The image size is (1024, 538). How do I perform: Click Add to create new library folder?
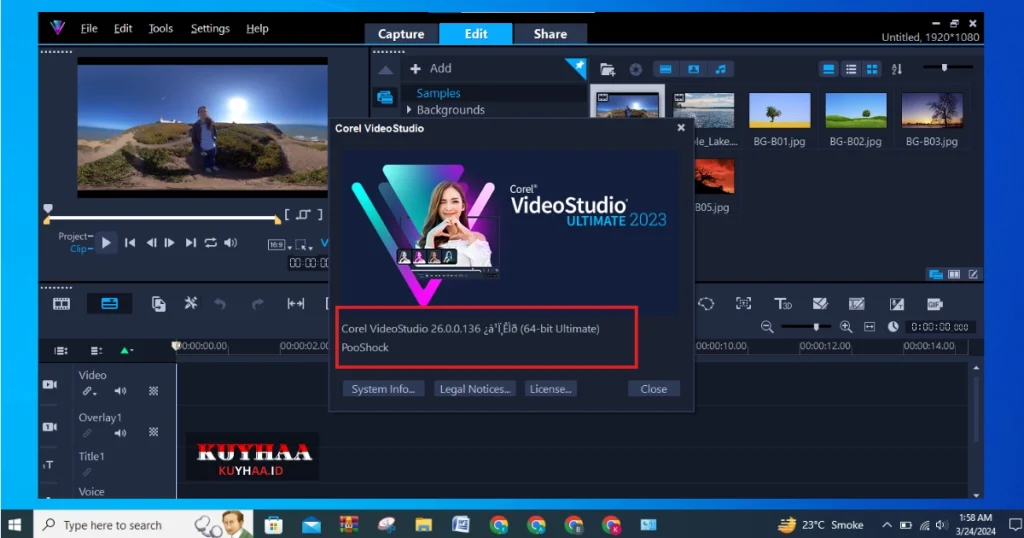[x=431, y=69]
